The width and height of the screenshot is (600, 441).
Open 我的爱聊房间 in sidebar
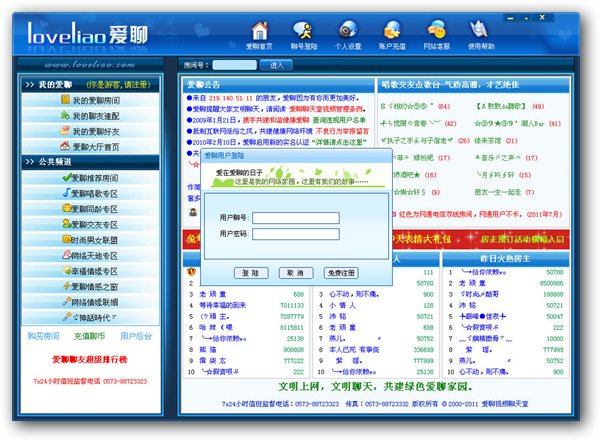90,100
